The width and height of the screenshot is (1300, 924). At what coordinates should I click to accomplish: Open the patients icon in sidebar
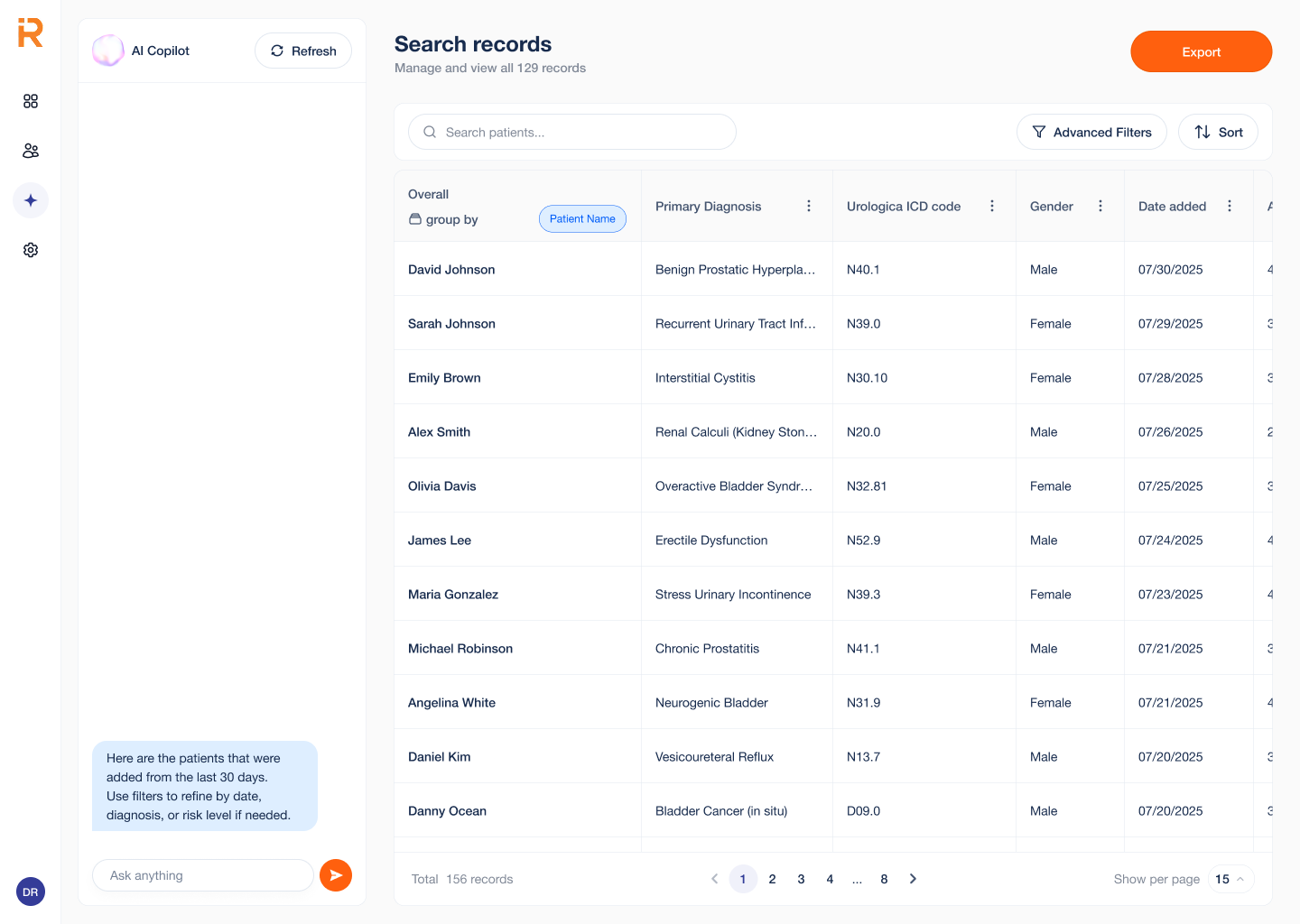(31, 151)
